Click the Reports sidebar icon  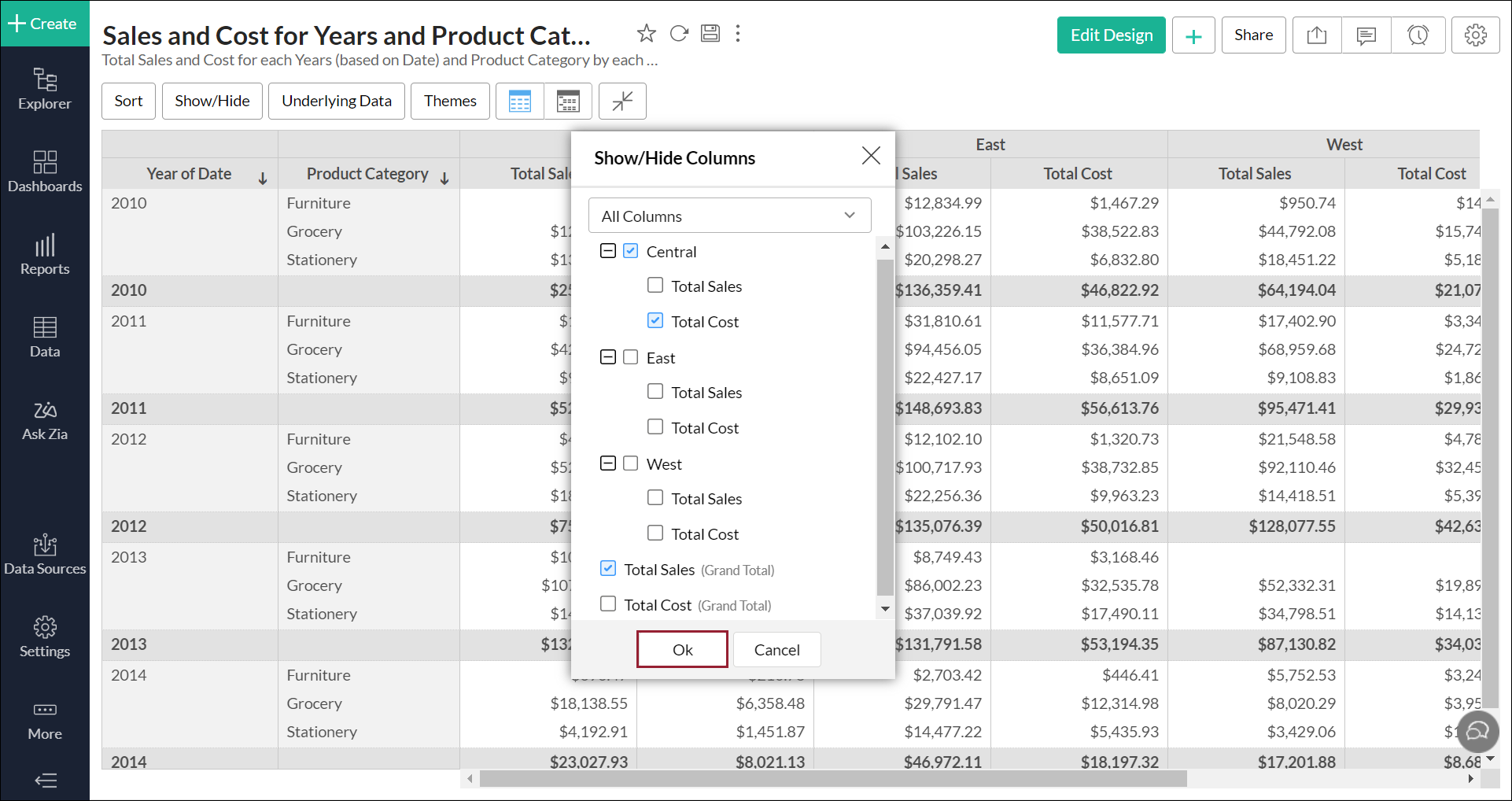[x=45, y=254]
